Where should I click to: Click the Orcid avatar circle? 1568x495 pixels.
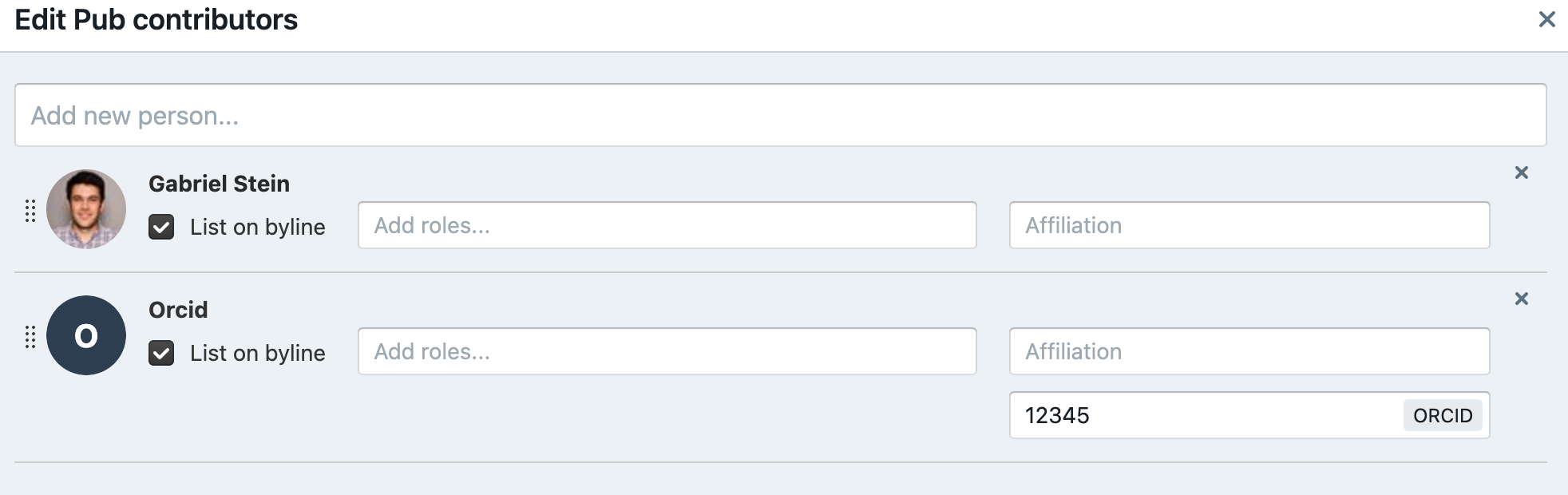pos(86,335)
